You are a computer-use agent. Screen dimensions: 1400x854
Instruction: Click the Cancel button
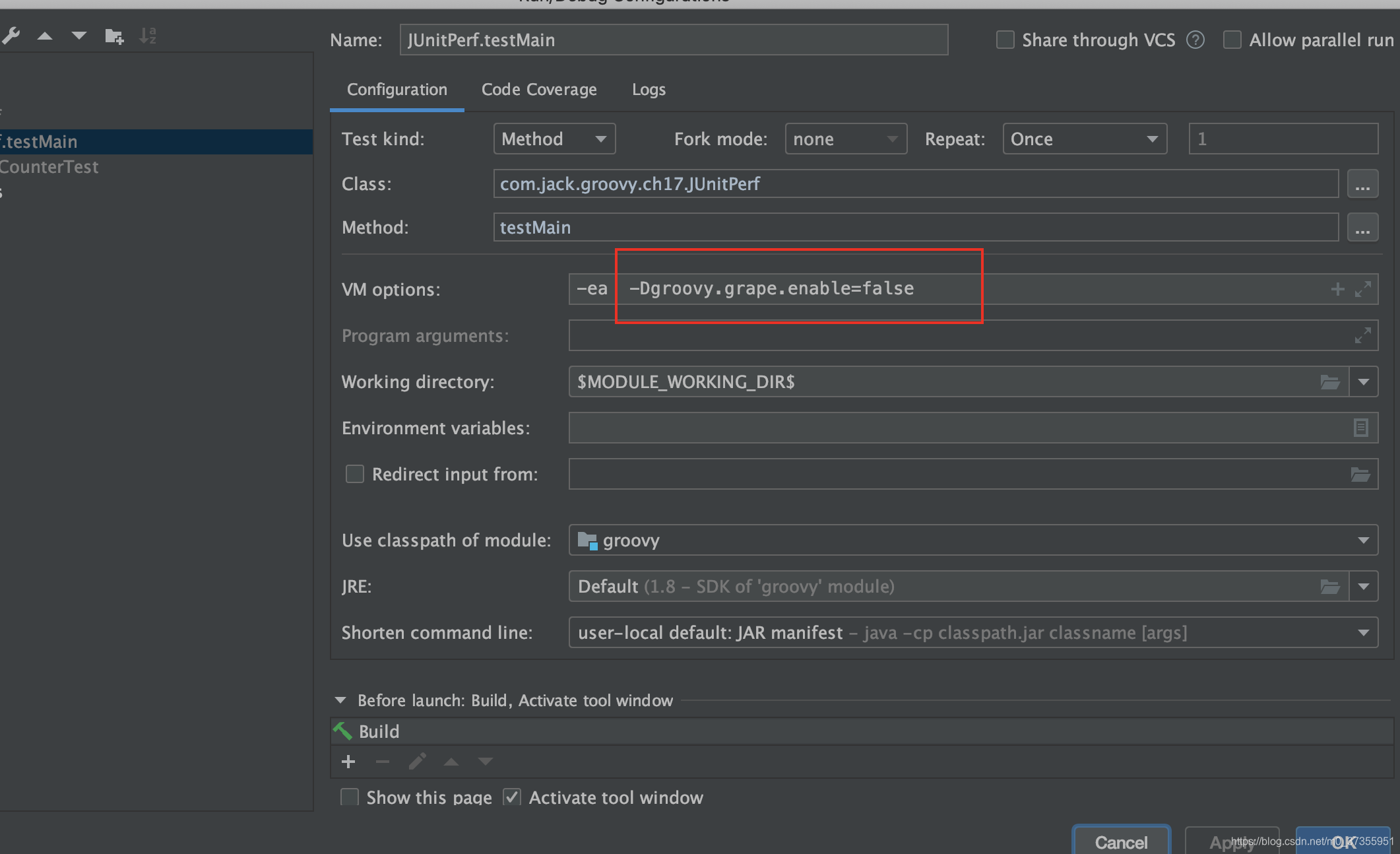point(1121,842)
